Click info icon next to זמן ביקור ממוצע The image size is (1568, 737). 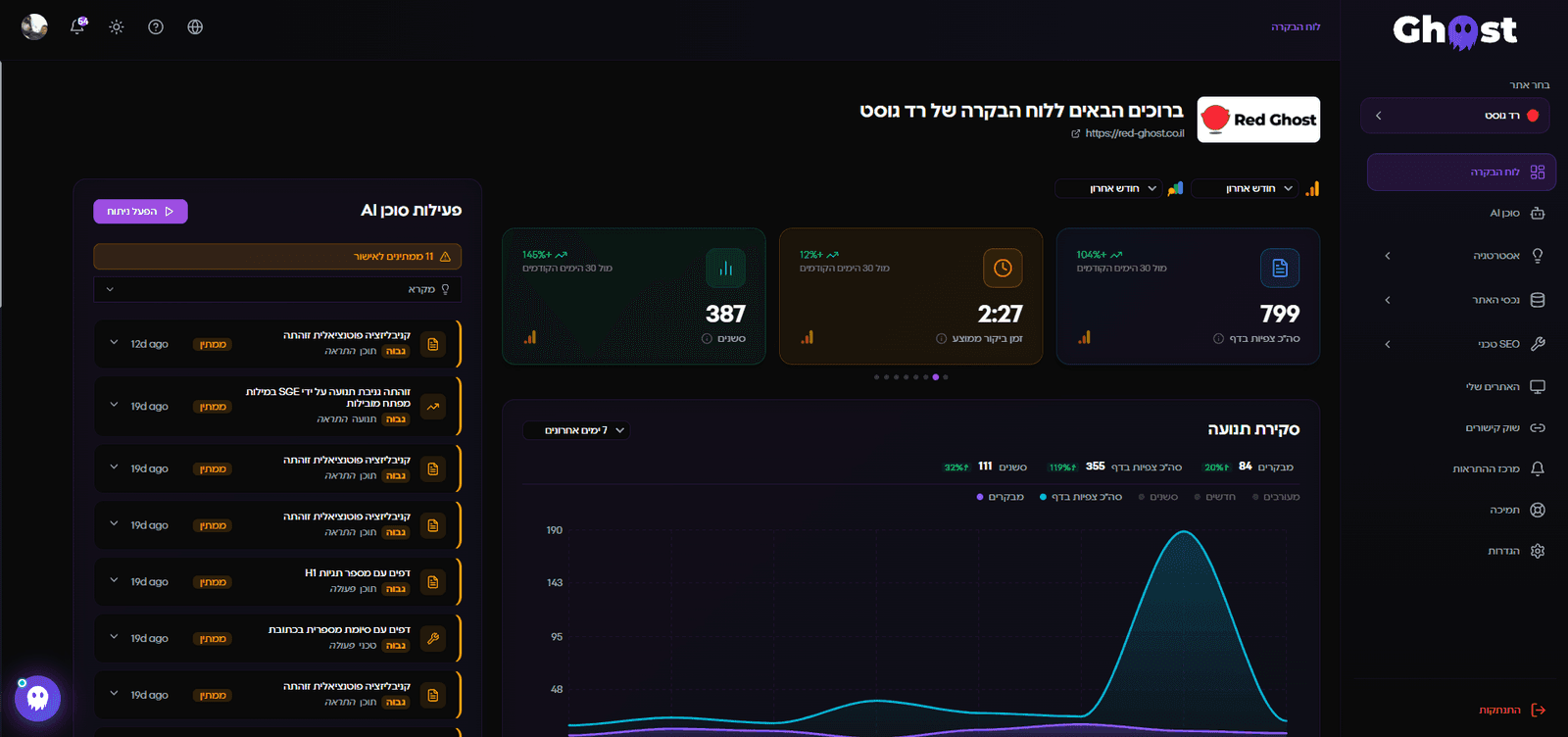click(942, 339)
